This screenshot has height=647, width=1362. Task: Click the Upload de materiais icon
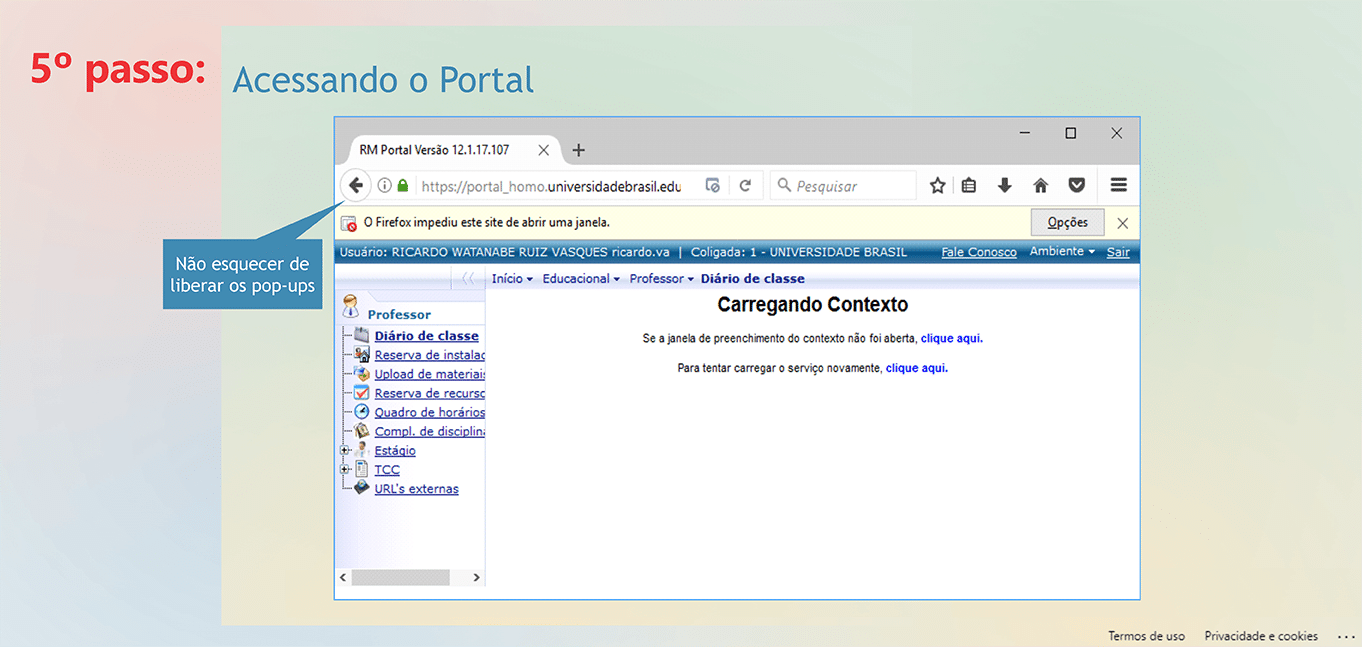(362, 374)
